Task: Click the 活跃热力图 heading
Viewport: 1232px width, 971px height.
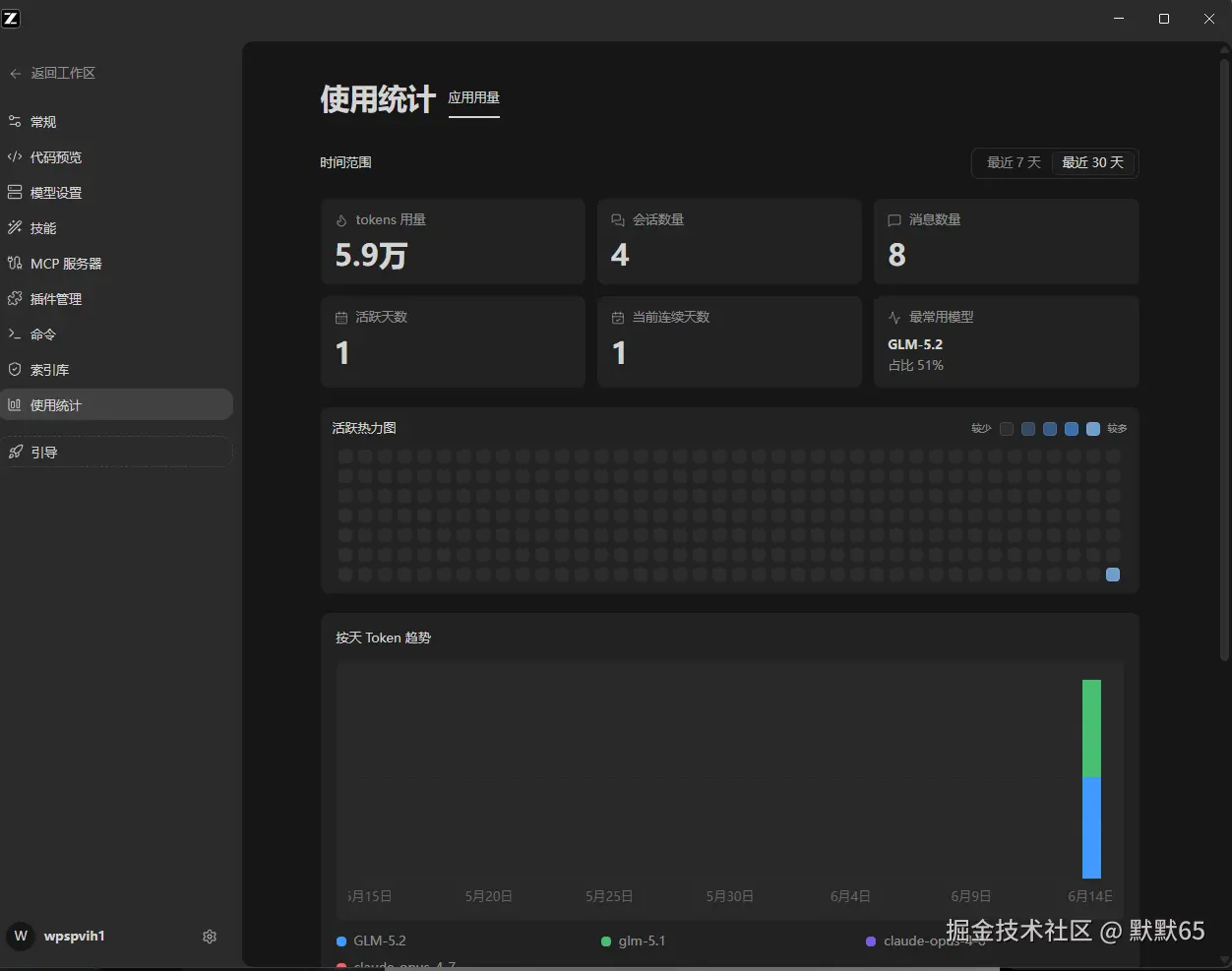Action: click(x=364, y=429)
